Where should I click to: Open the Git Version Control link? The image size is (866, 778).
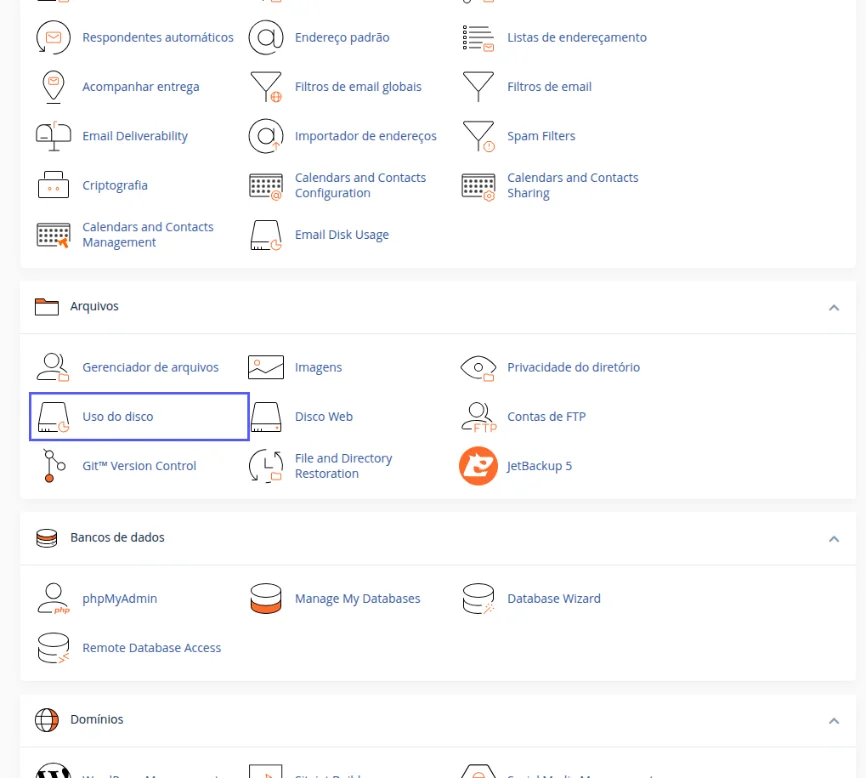click(139, 466)
